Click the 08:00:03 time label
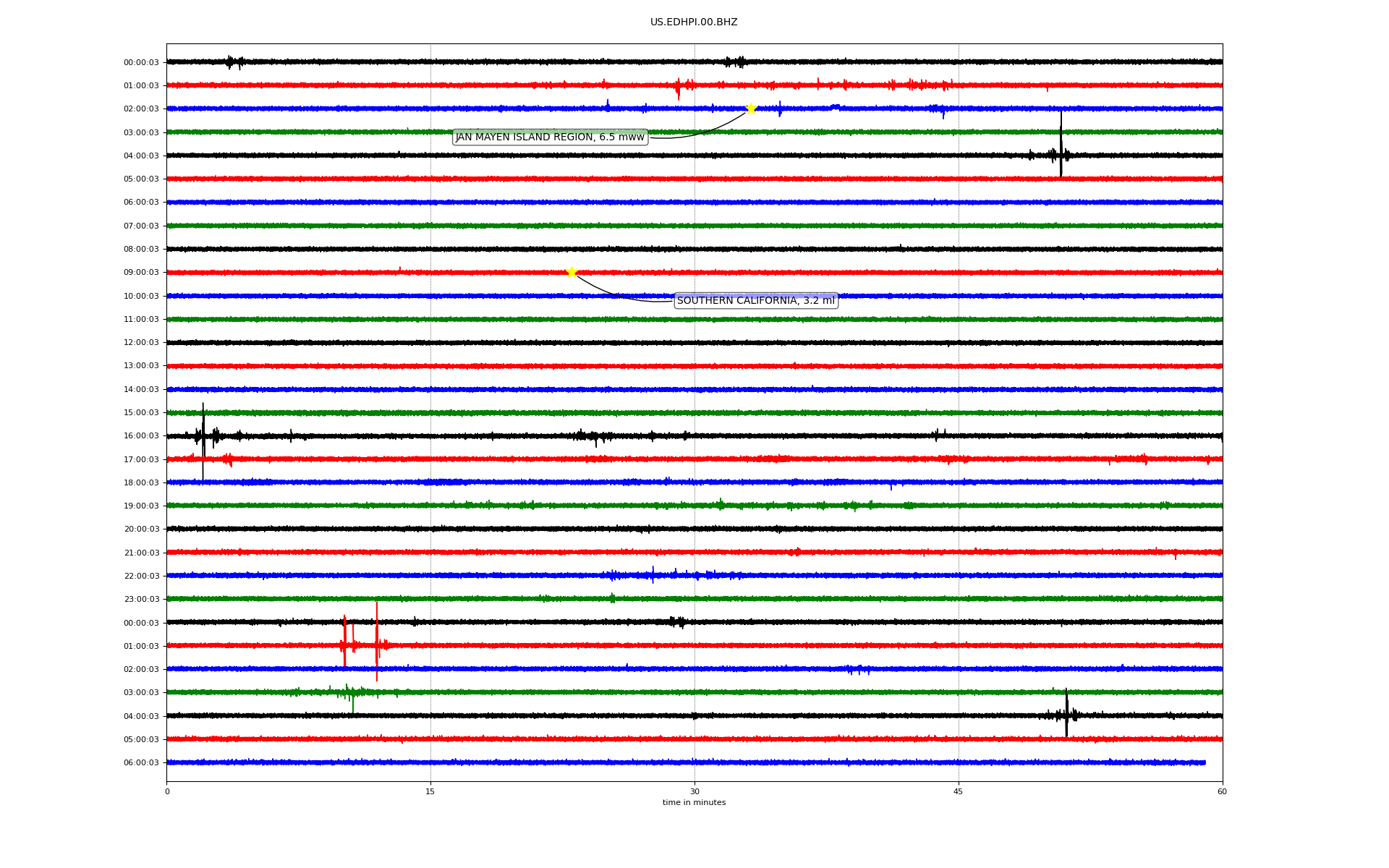The height and width of the screenshot is (868, 1389). (x=141, y=249)
